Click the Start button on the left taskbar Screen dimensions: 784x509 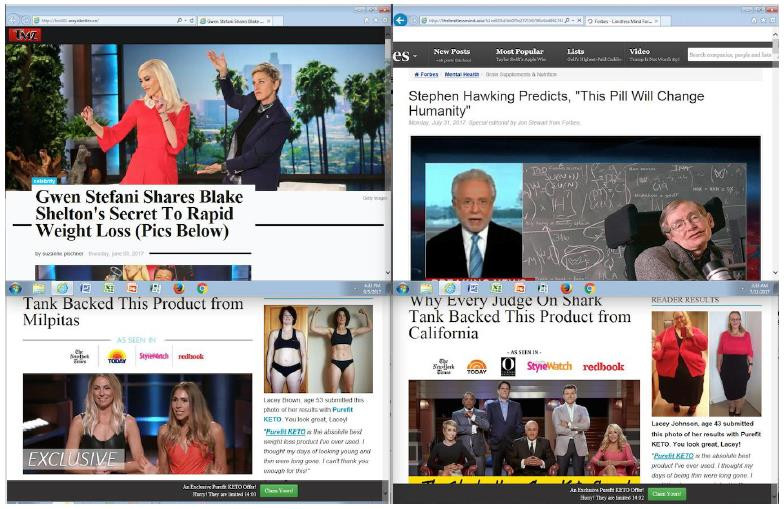tap(15, 288)
